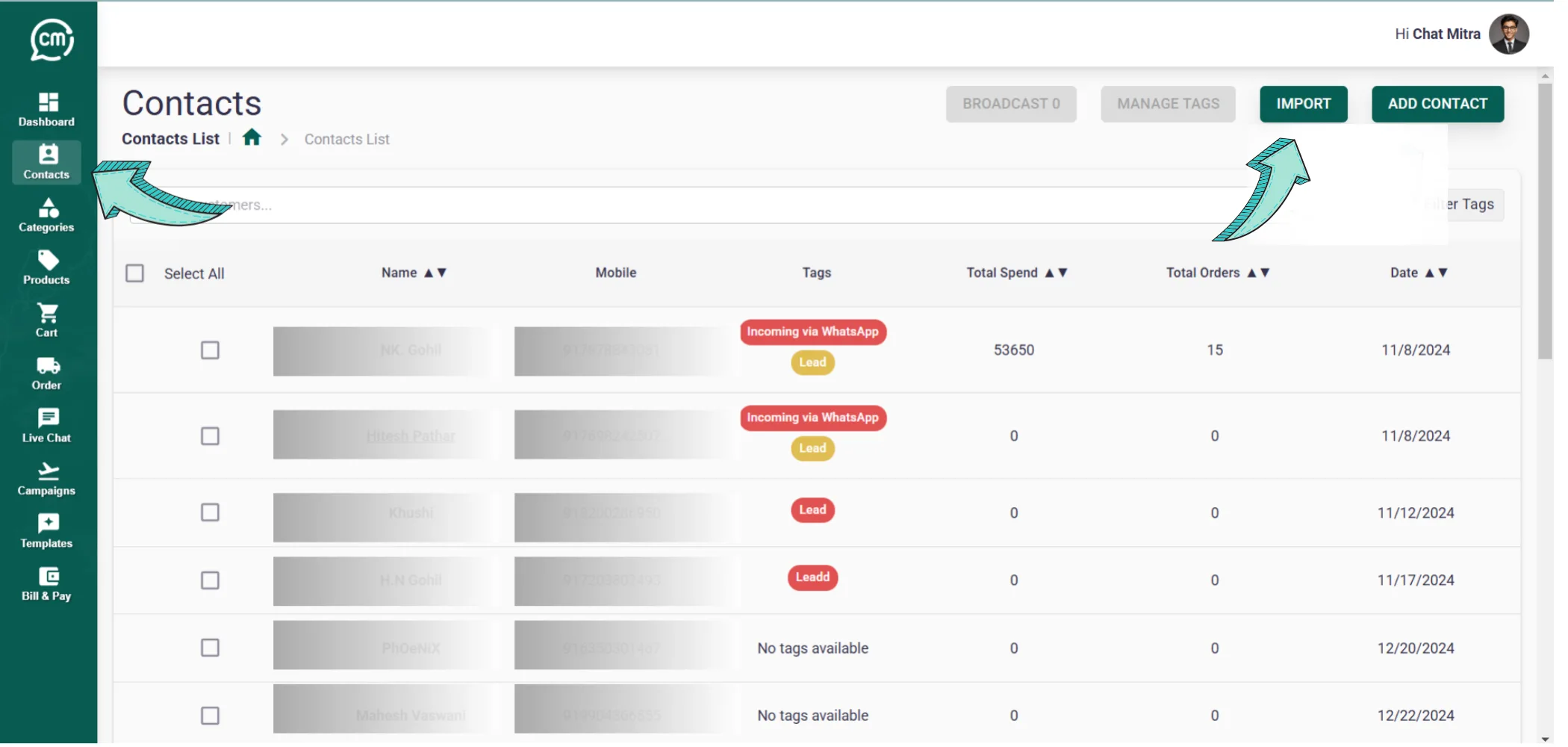
Task: Open Contacts in the sidebar
Action: coord(47,162)
